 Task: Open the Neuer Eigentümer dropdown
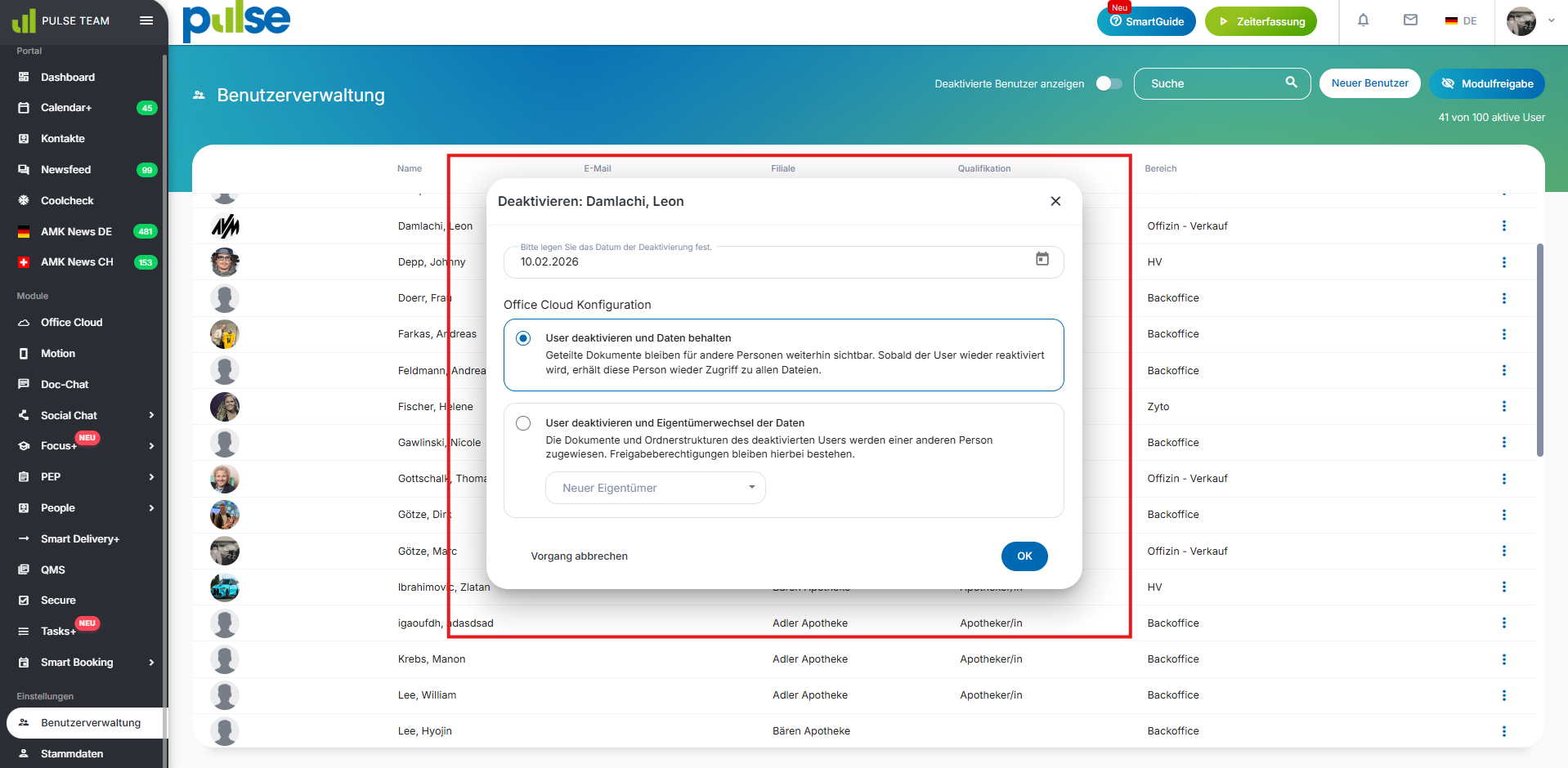click(x=656, y=488)
